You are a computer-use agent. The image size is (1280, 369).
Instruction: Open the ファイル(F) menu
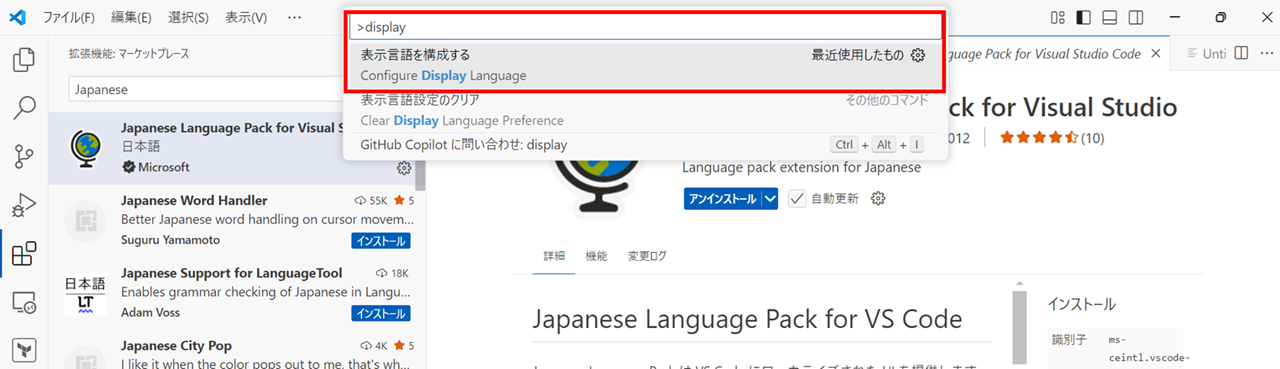coord(69,18)
